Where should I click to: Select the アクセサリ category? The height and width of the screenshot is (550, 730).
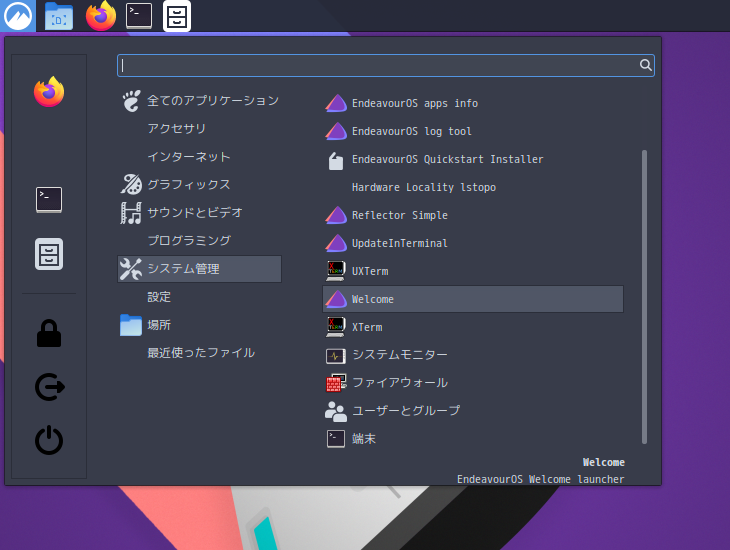[199, 129]
